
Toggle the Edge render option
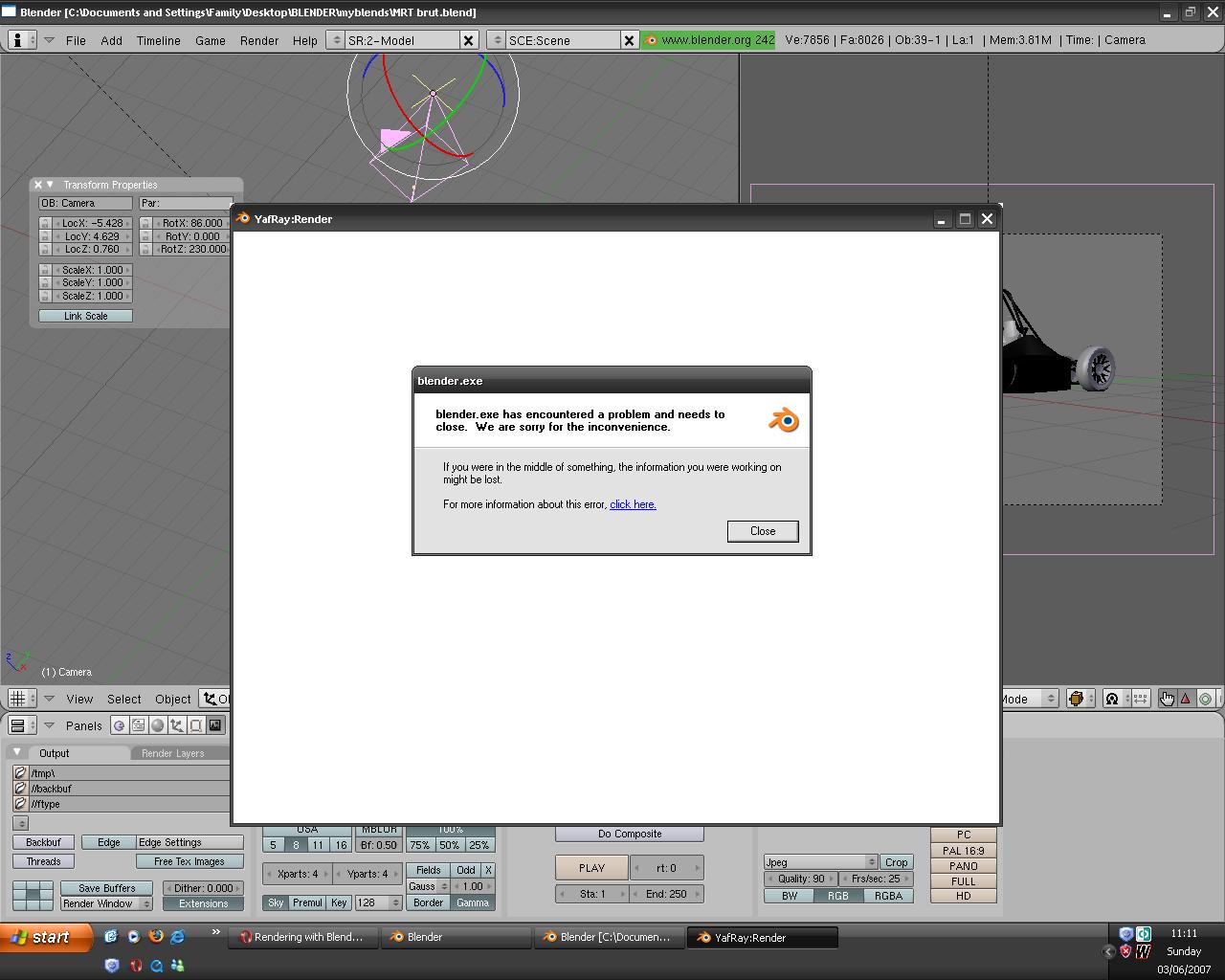[109, 842]
